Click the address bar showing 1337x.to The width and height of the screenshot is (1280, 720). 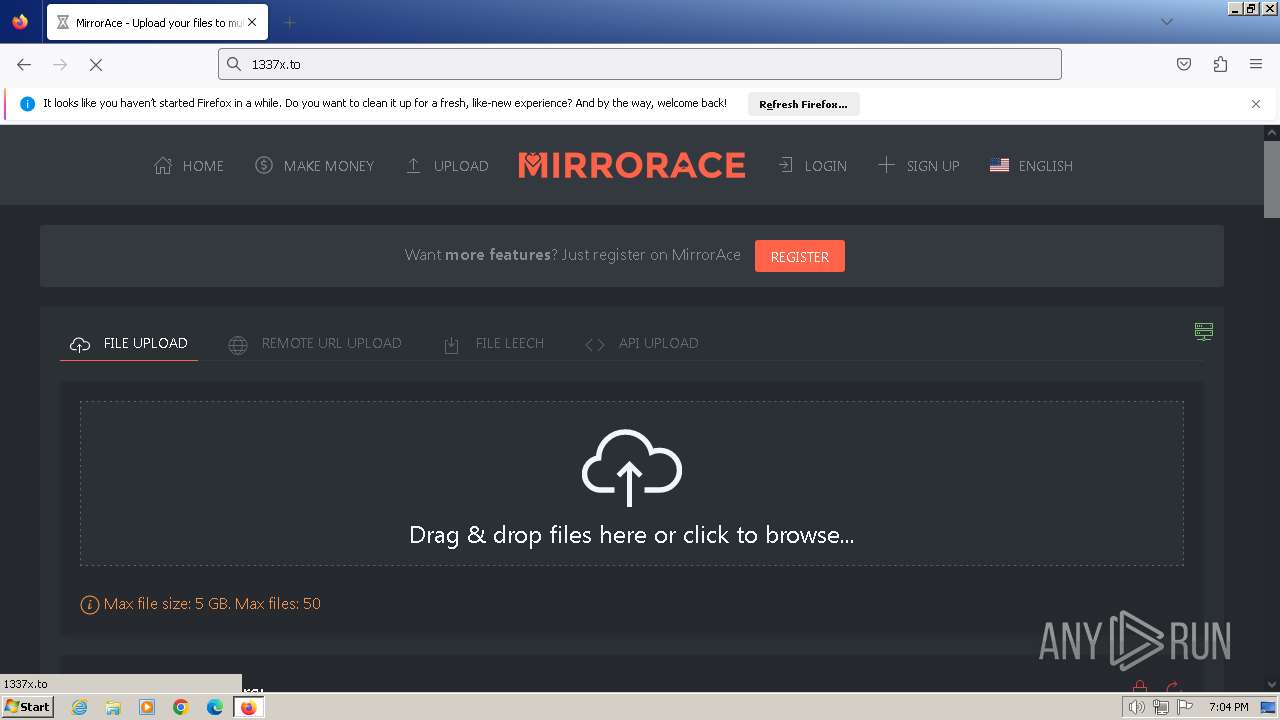pyautogui.click(x=640, y=64)
